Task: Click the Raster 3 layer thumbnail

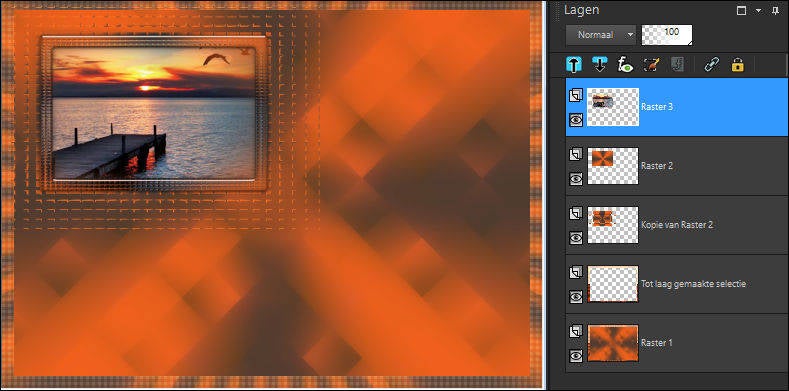Action: point(613,107)
